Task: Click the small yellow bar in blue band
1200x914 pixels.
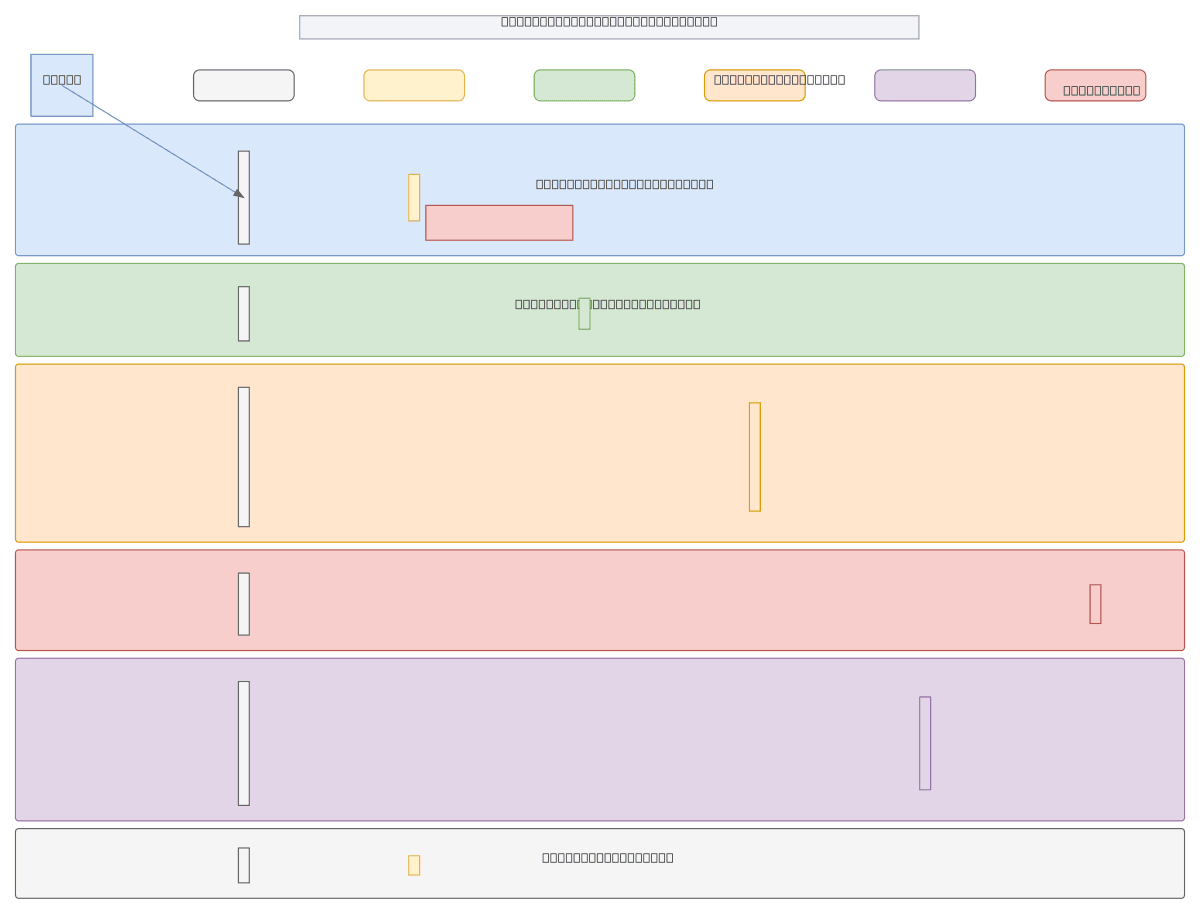Action: 414,197
